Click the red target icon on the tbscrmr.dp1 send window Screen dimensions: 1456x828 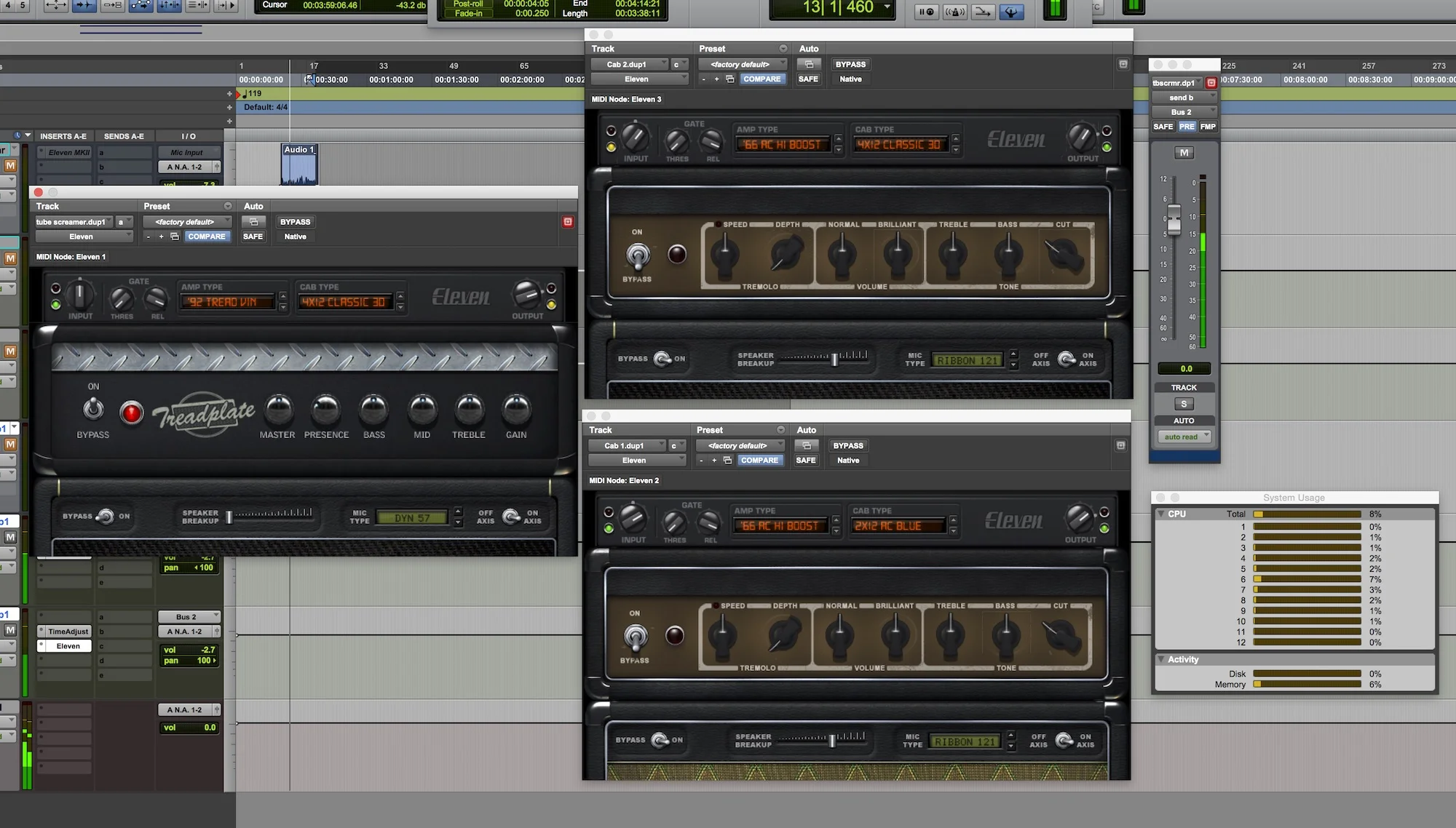tap(1211, 83)
